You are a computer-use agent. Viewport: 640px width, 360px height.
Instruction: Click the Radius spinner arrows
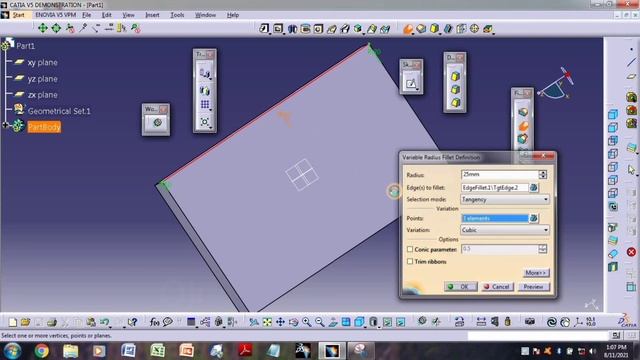(x=542, y=175)
